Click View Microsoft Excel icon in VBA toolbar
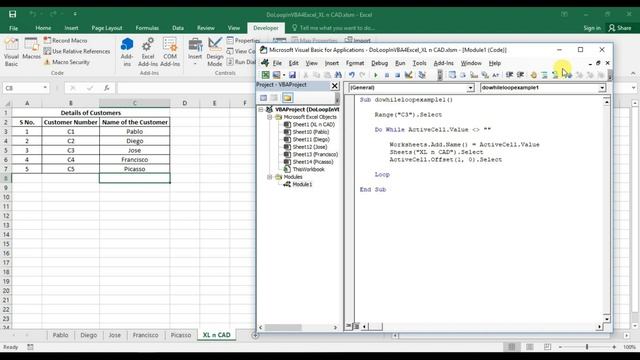 (x=266, y=75)
